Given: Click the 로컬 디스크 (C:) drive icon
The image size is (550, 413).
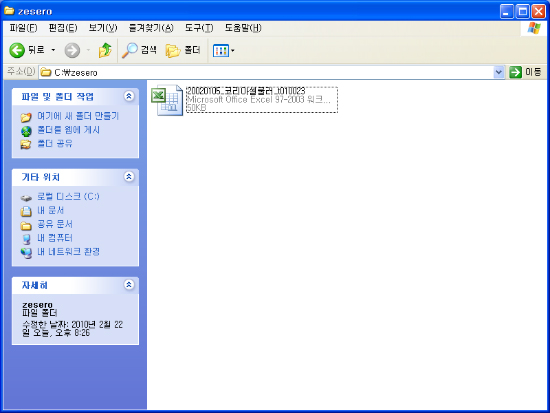Looking at the screenshot, I should coord(26,198).
